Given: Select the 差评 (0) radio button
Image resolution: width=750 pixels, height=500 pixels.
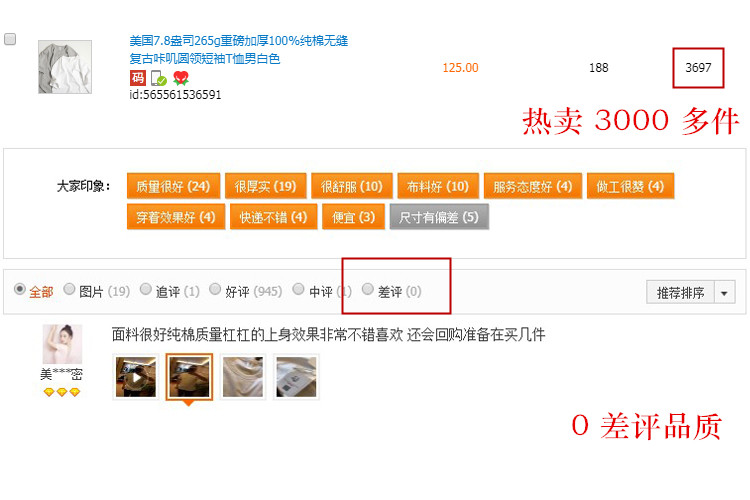Looking at the screenshot, I should 367,289.
